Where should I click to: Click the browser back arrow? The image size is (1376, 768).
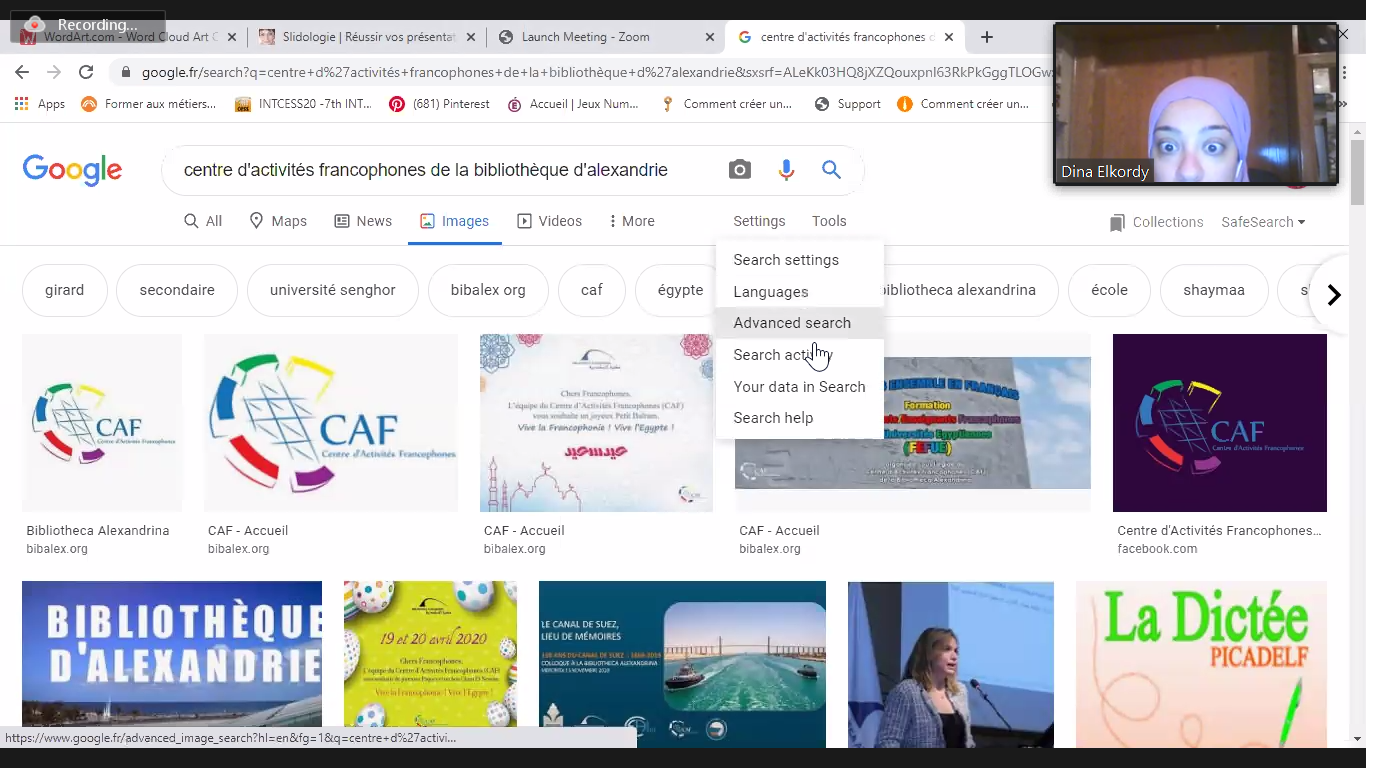pyautogui.click(x=22, y=72)
